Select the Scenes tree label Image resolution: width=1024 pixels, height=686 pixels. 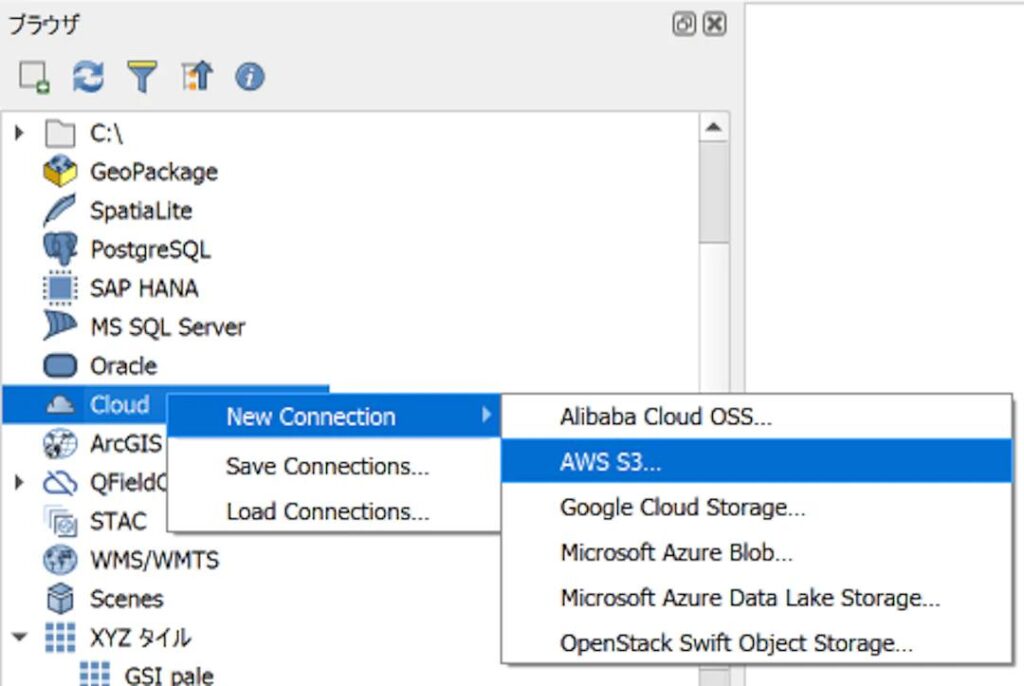click(x=127, y=599)
